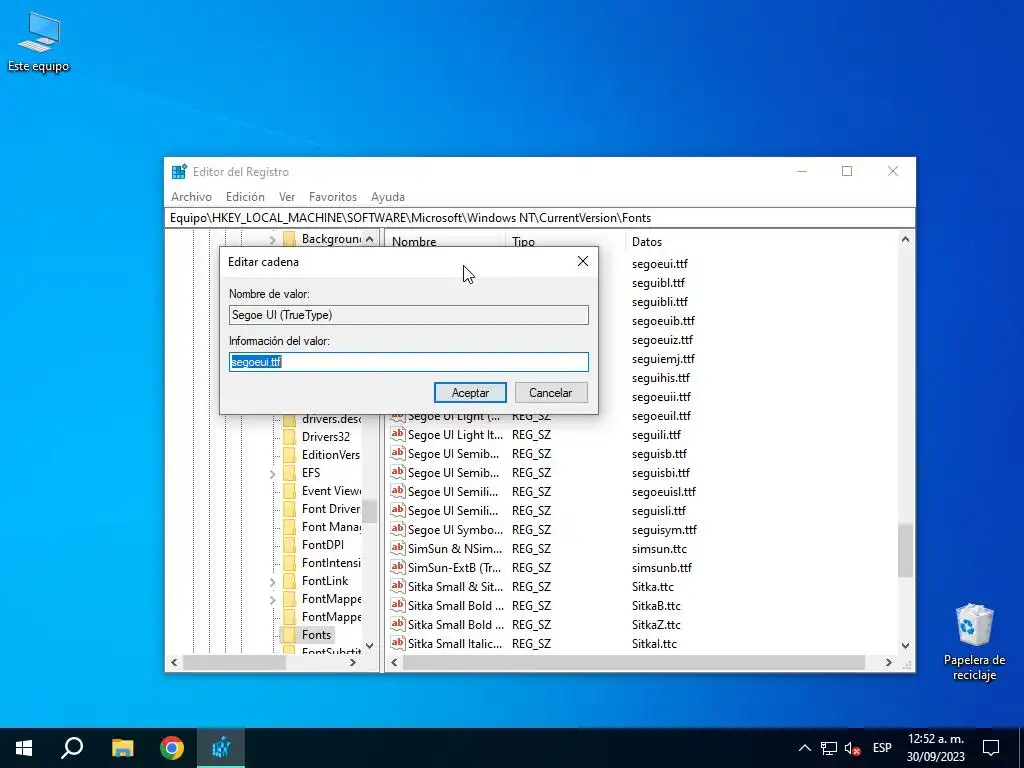This screenshot has height=768, width=1024.
Task: Select the Event Viewer key in tree
Action: click(331, 490)
